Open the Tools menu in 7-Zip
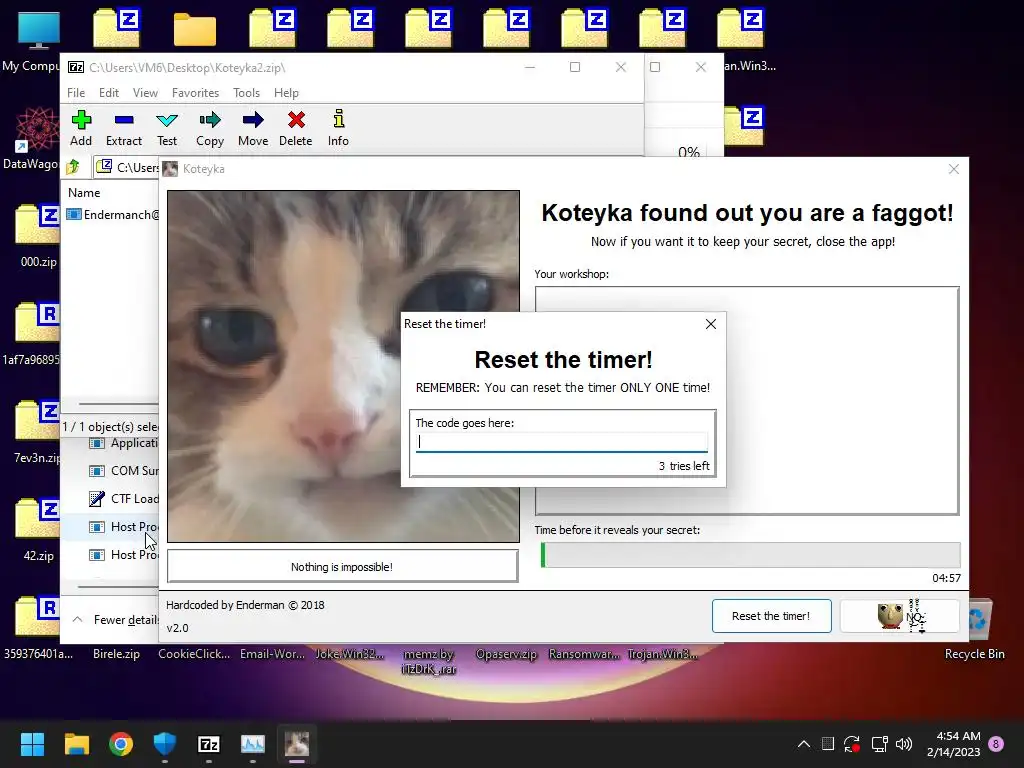 [246, 93]
